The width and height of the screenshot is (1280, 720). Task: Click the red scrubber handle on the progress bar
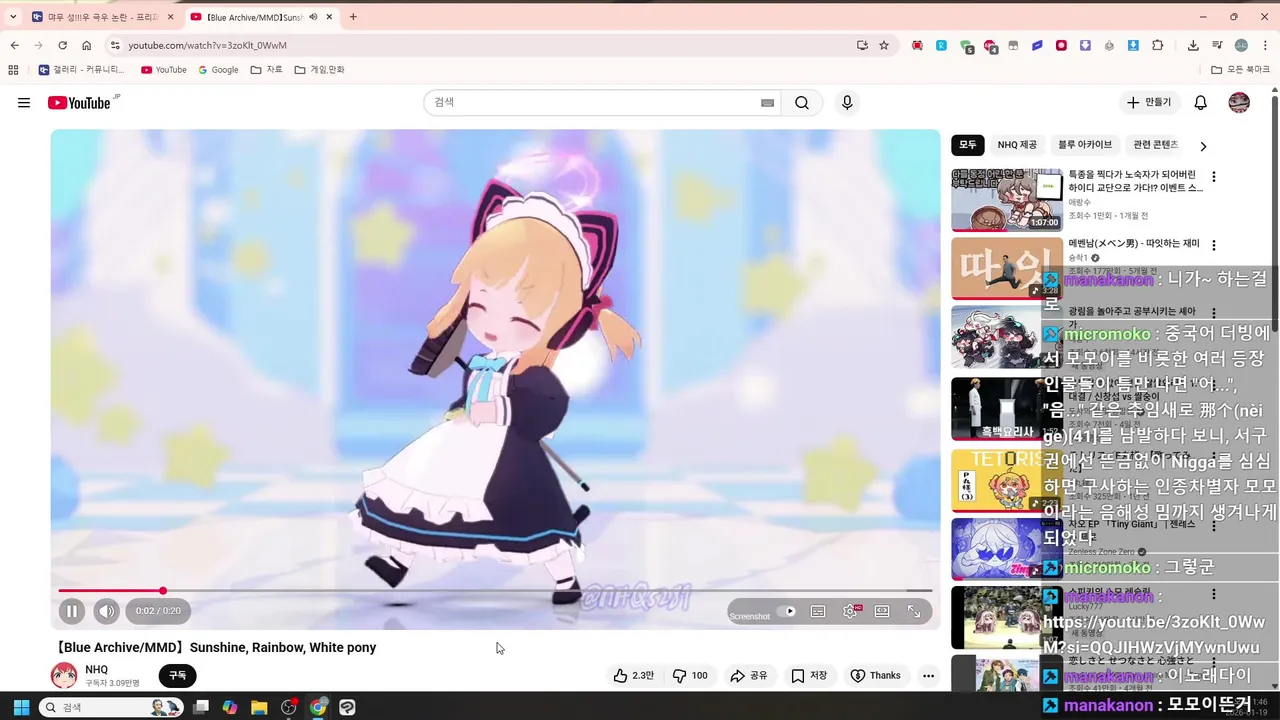pos(163,591)
